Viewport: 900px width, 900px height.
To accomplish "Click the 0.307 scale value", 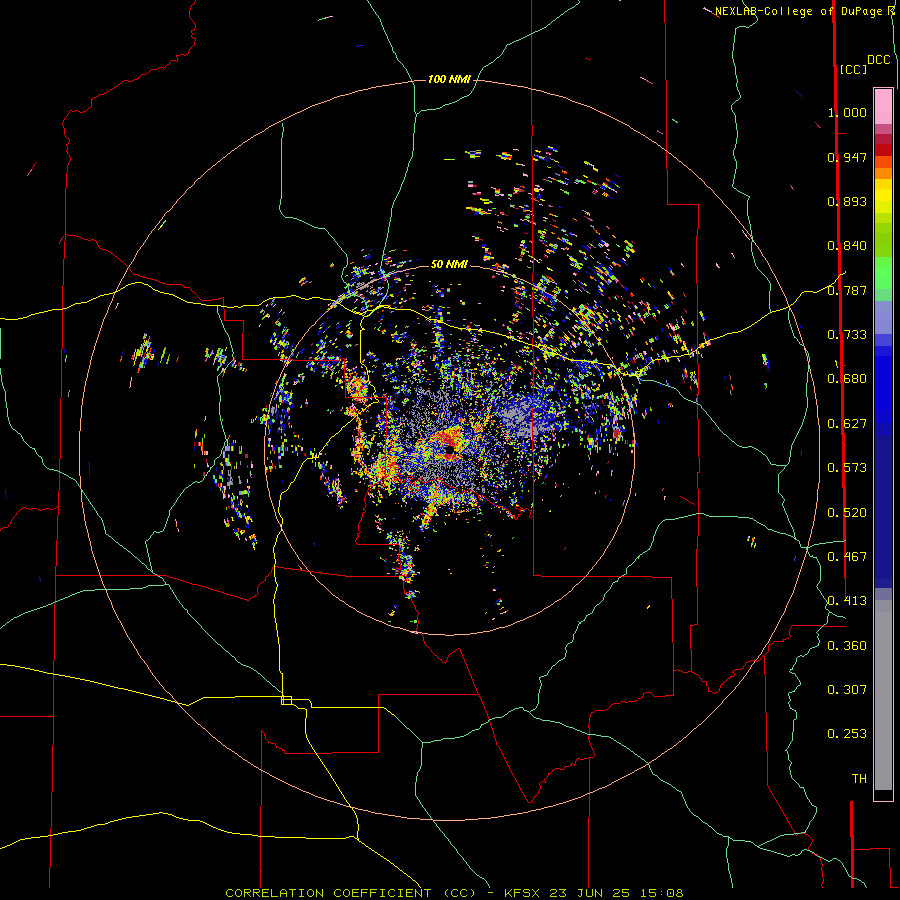I will tap(847, 690).
